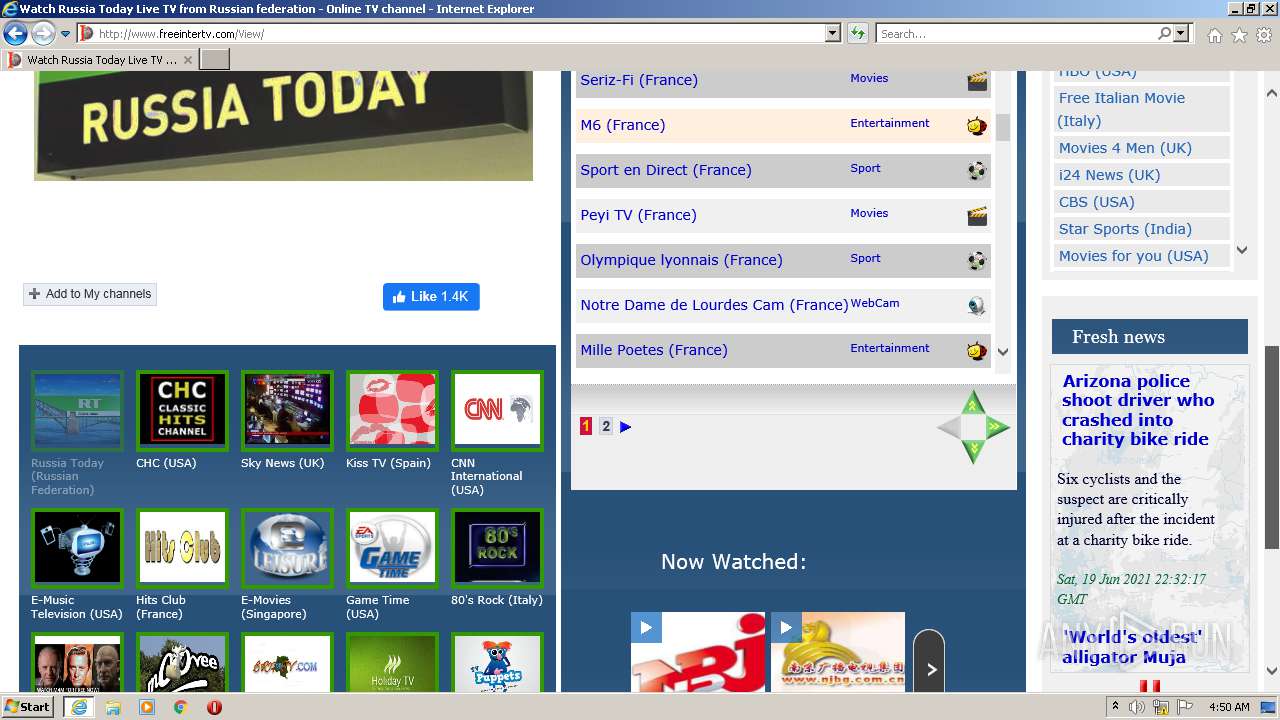Open the Seriz-Fi (France) channel
This screenshot has height=720, width=1280.
tap(639, 80)
